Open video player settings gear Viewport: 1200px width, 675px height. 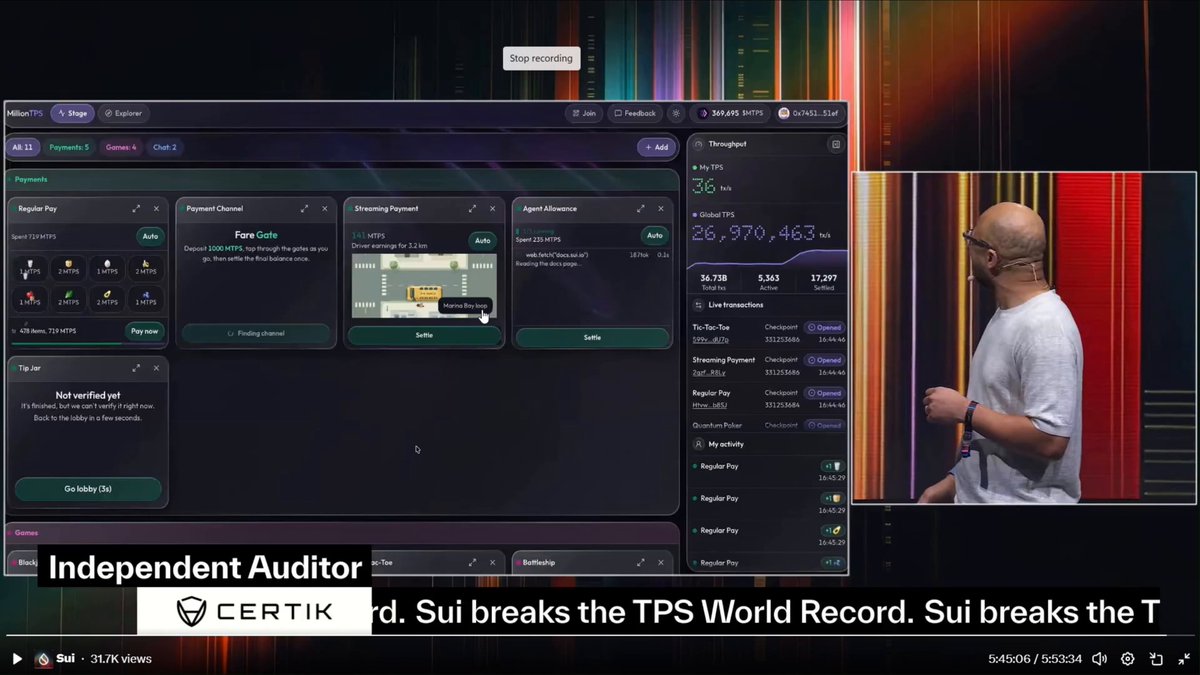[1127, 658]
